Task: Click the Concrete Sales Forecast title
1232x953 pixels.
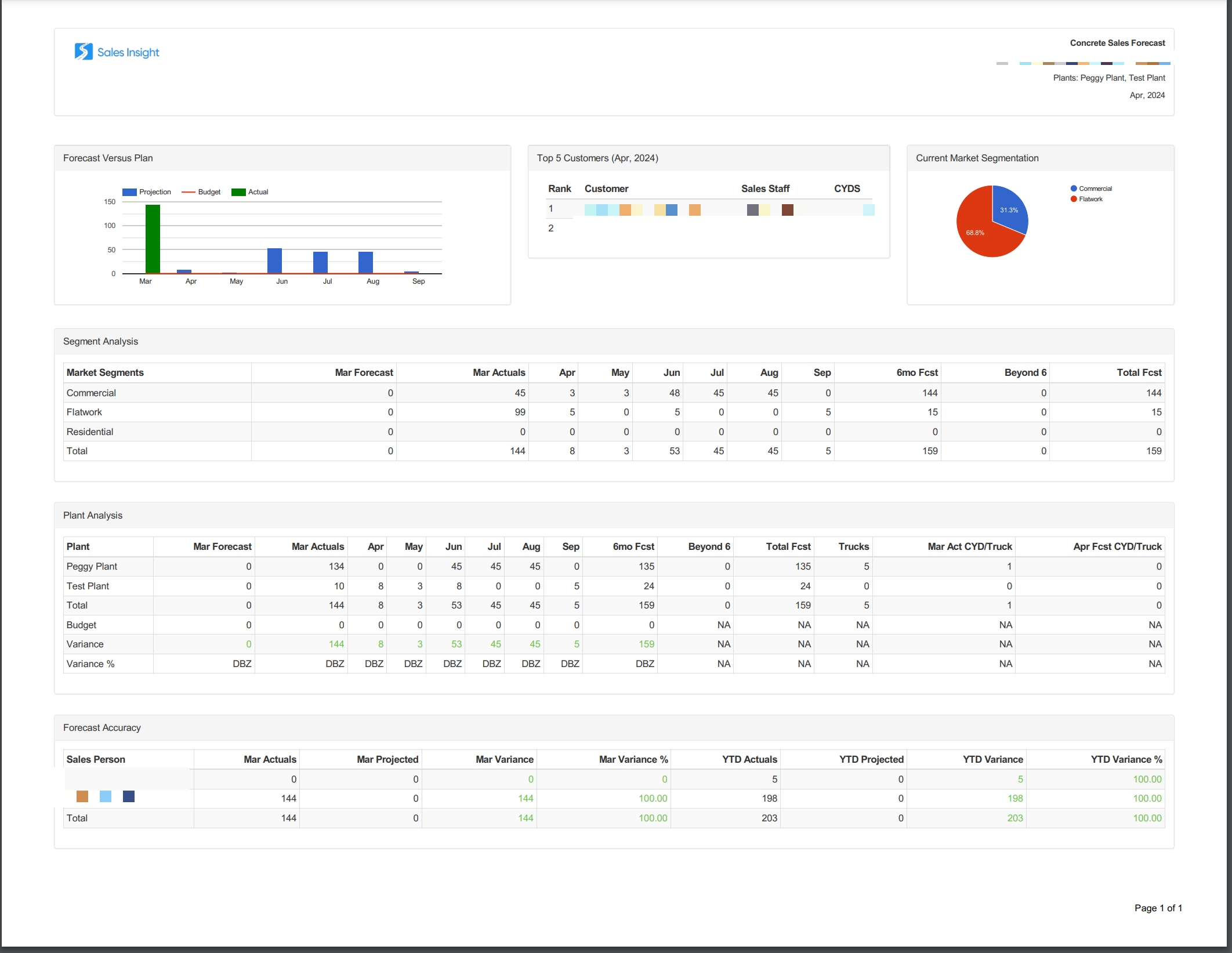Action: (1117, 43)
